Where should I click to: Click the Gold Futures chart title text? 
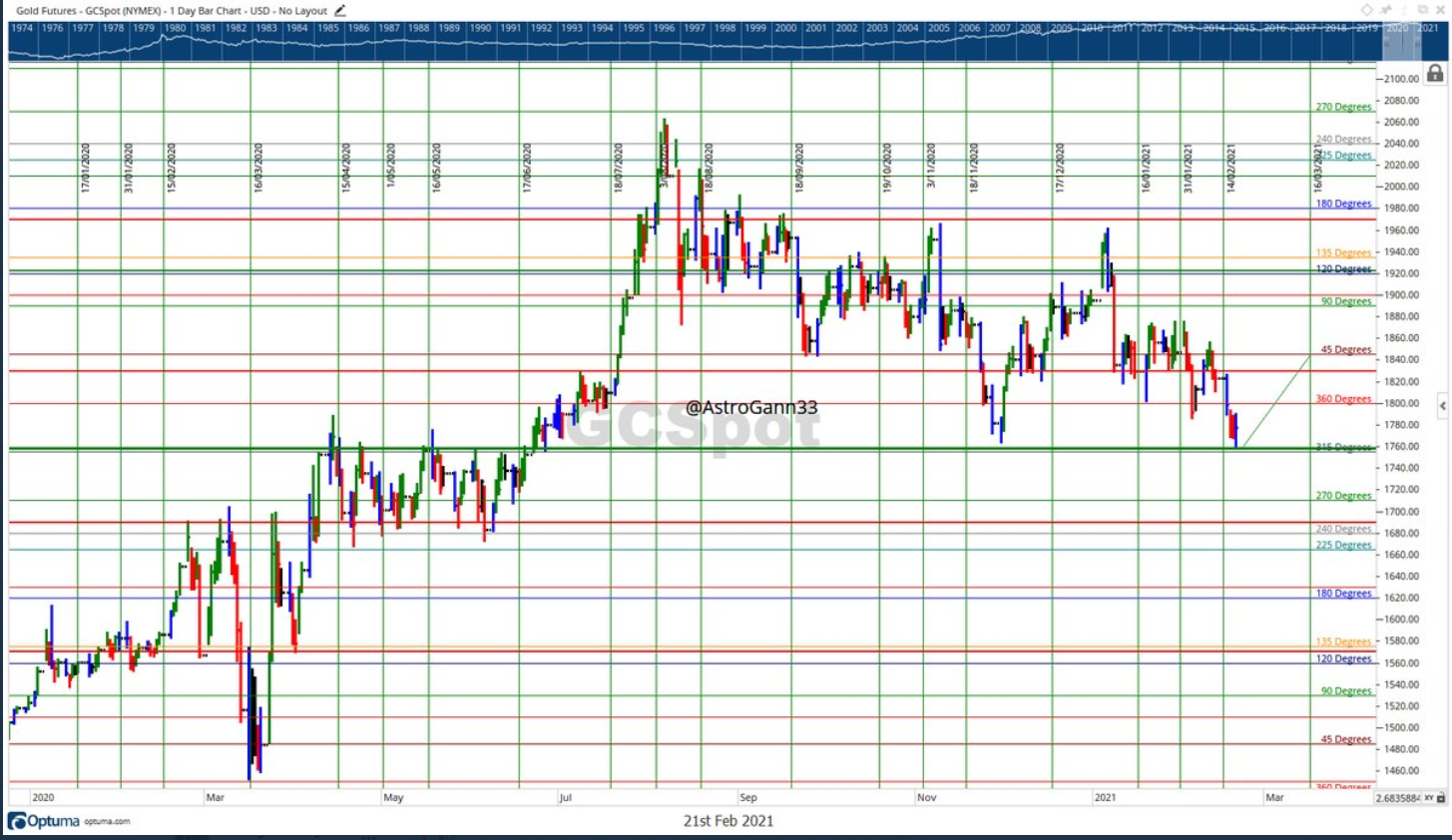point(172,11)
